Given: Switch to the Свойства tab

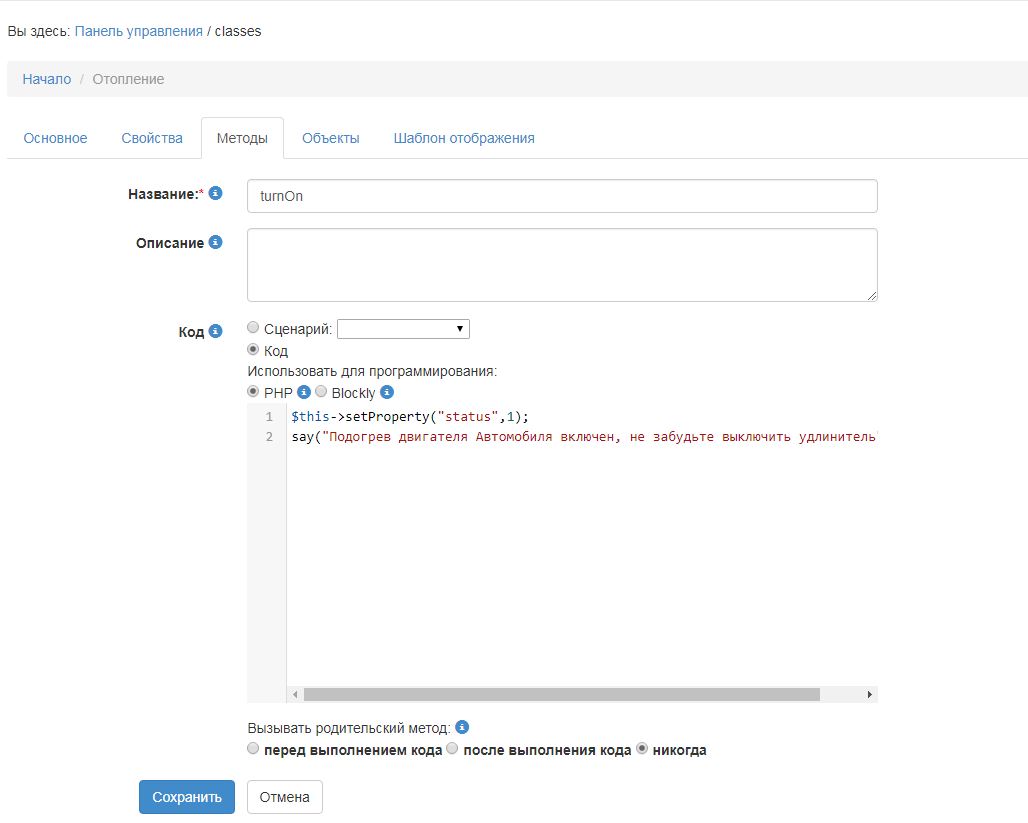Looking at the screenshot, I should [x=152, y=138].
